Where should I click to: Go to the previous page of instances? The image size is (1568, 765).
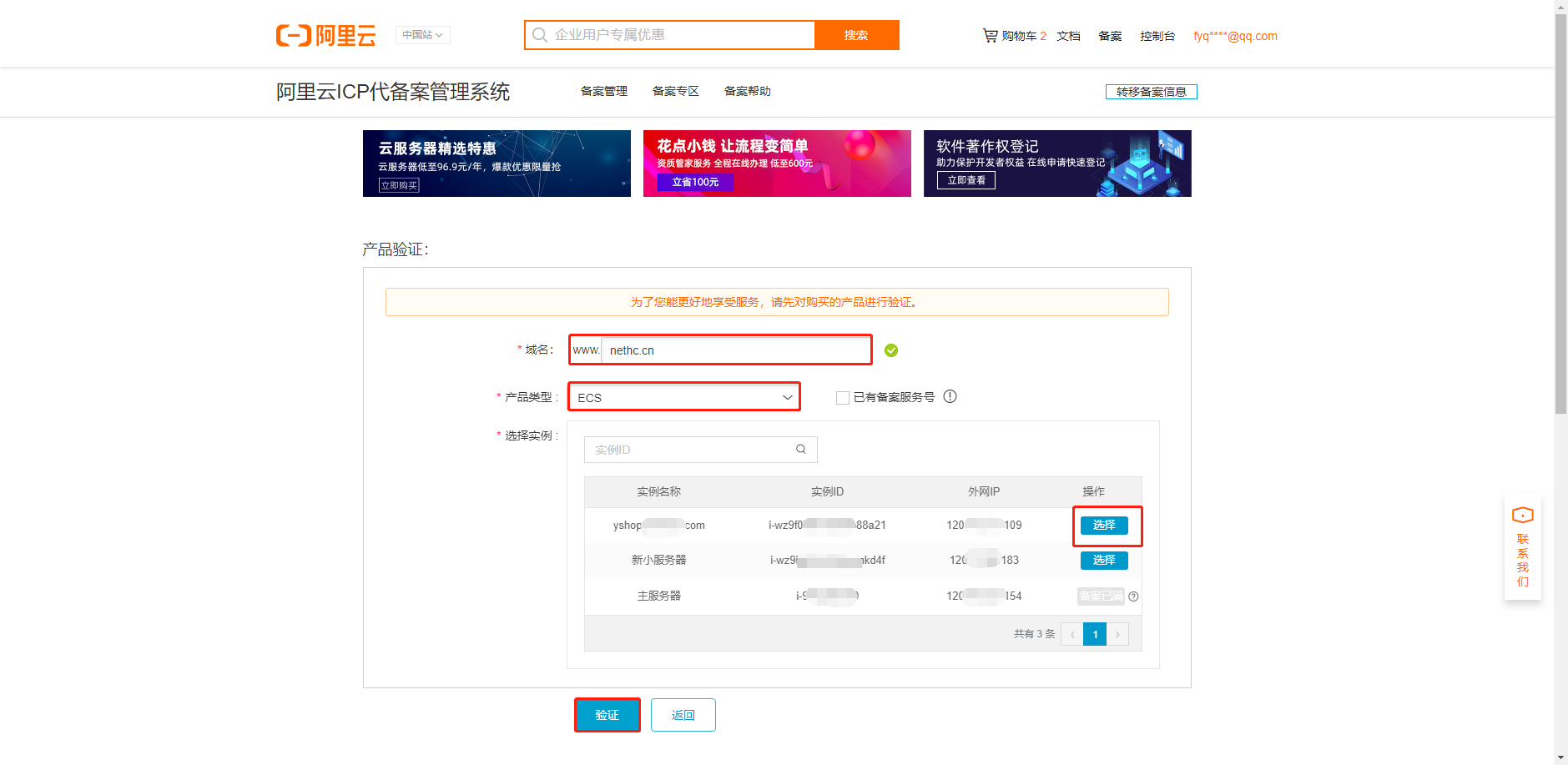point(1072,634)
